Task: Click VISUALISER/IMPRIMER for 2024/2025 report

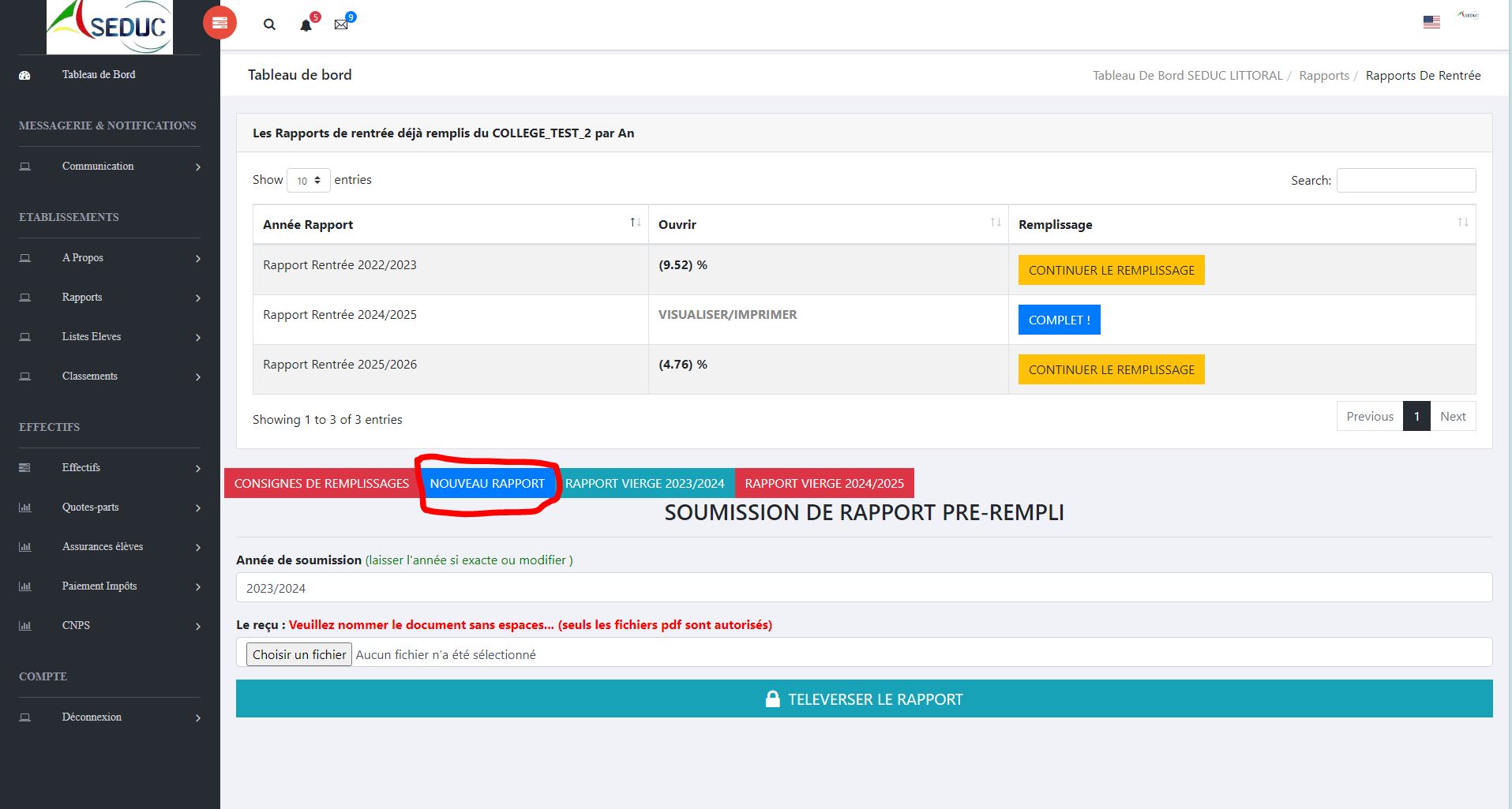Action: 727,314
